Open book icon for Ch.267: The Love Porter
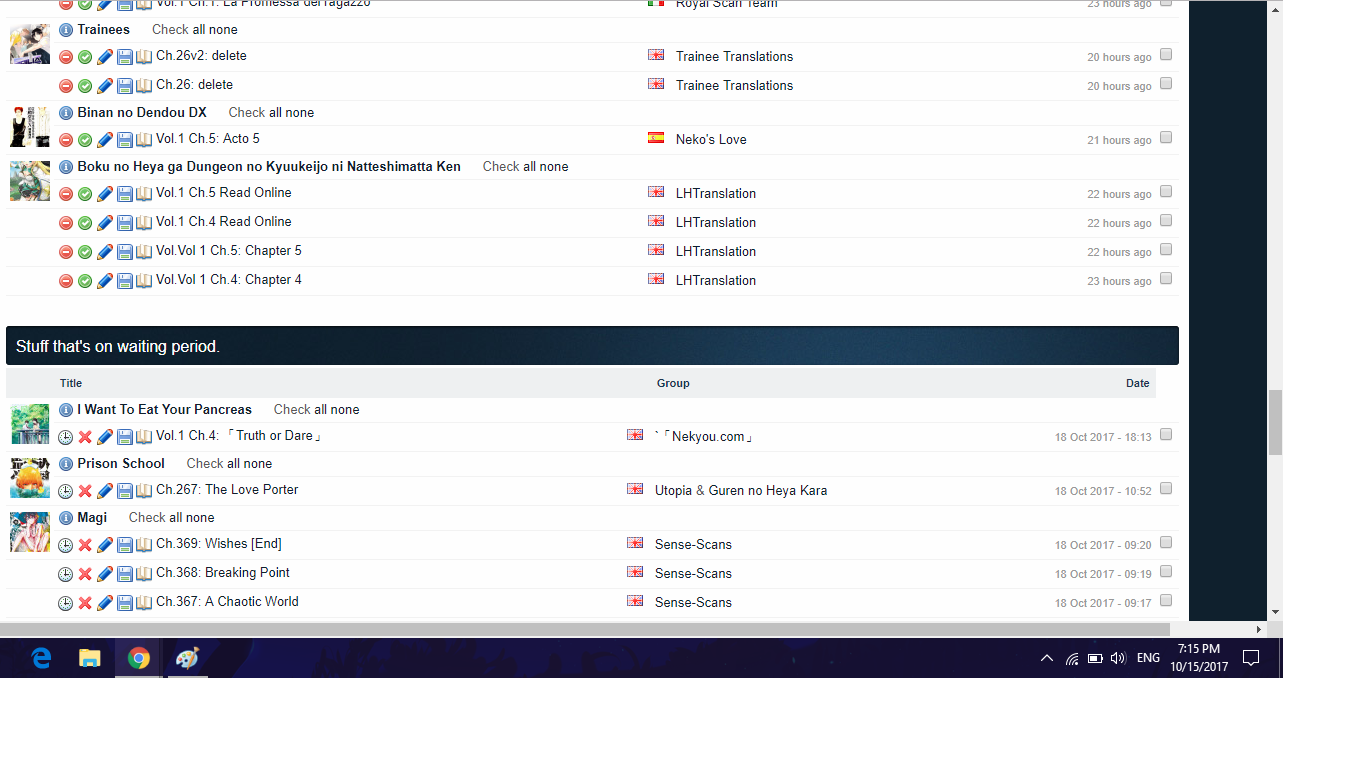The width and height of the screenshot is (1366, 768). point(144,491)
